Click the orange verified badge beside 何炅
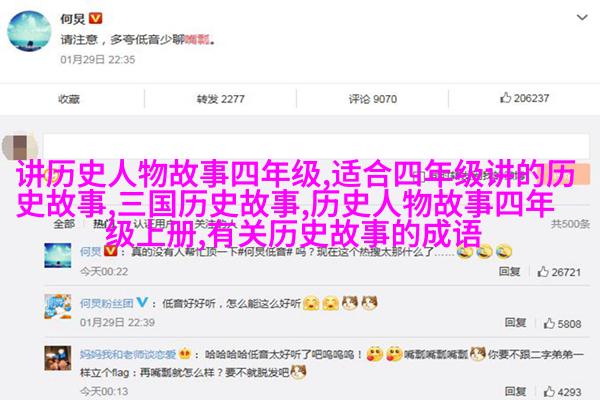The height and width of the screenshot is (400, 600). [96, 18]
